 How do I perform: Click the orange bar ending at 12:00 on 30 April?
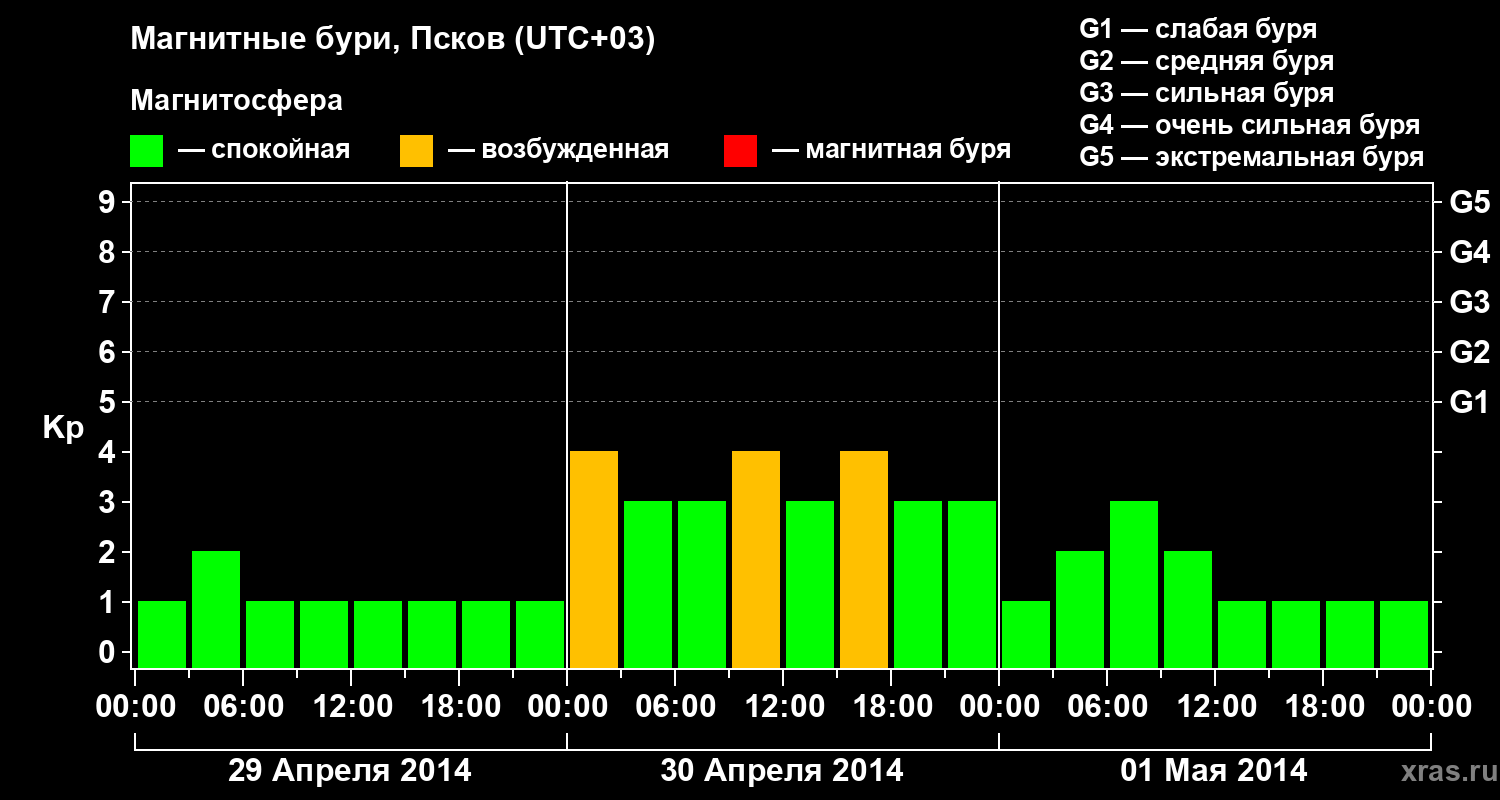coord(756,559)
